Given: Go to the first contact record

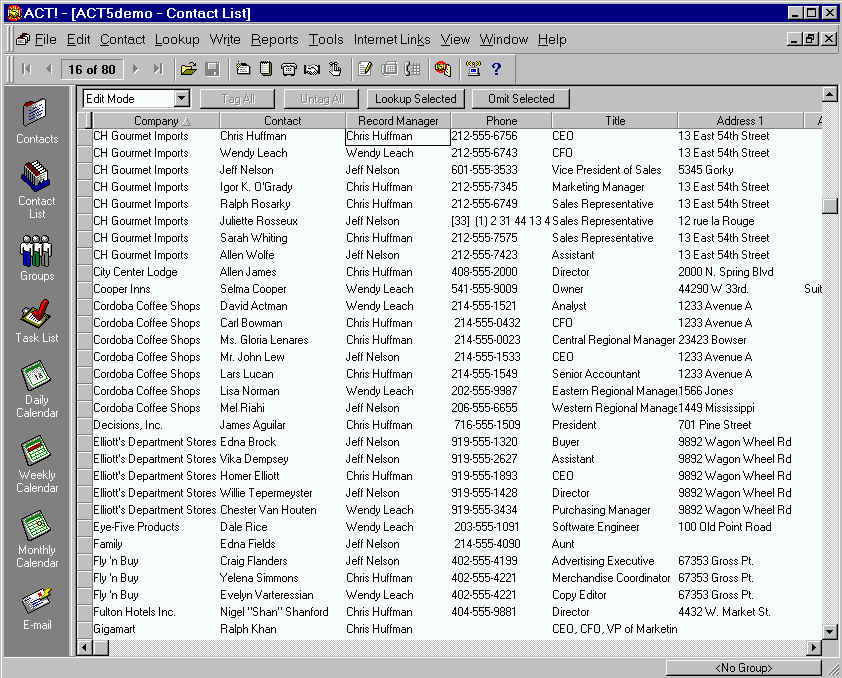Looking at the screenshot, I should [x=26, y=69].
